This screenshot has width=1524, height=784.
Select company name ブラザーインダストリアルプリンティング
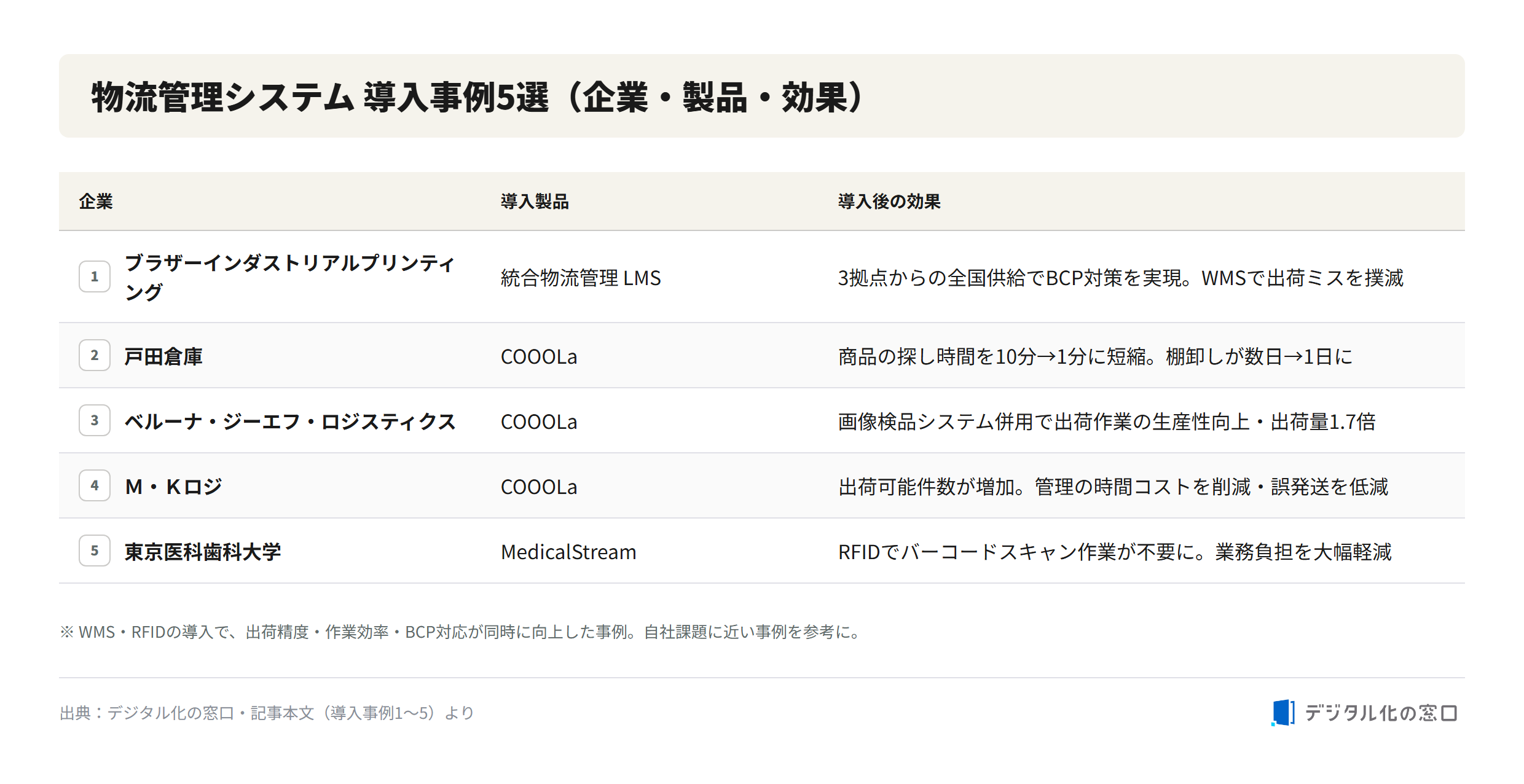click(x=289, y=277)
